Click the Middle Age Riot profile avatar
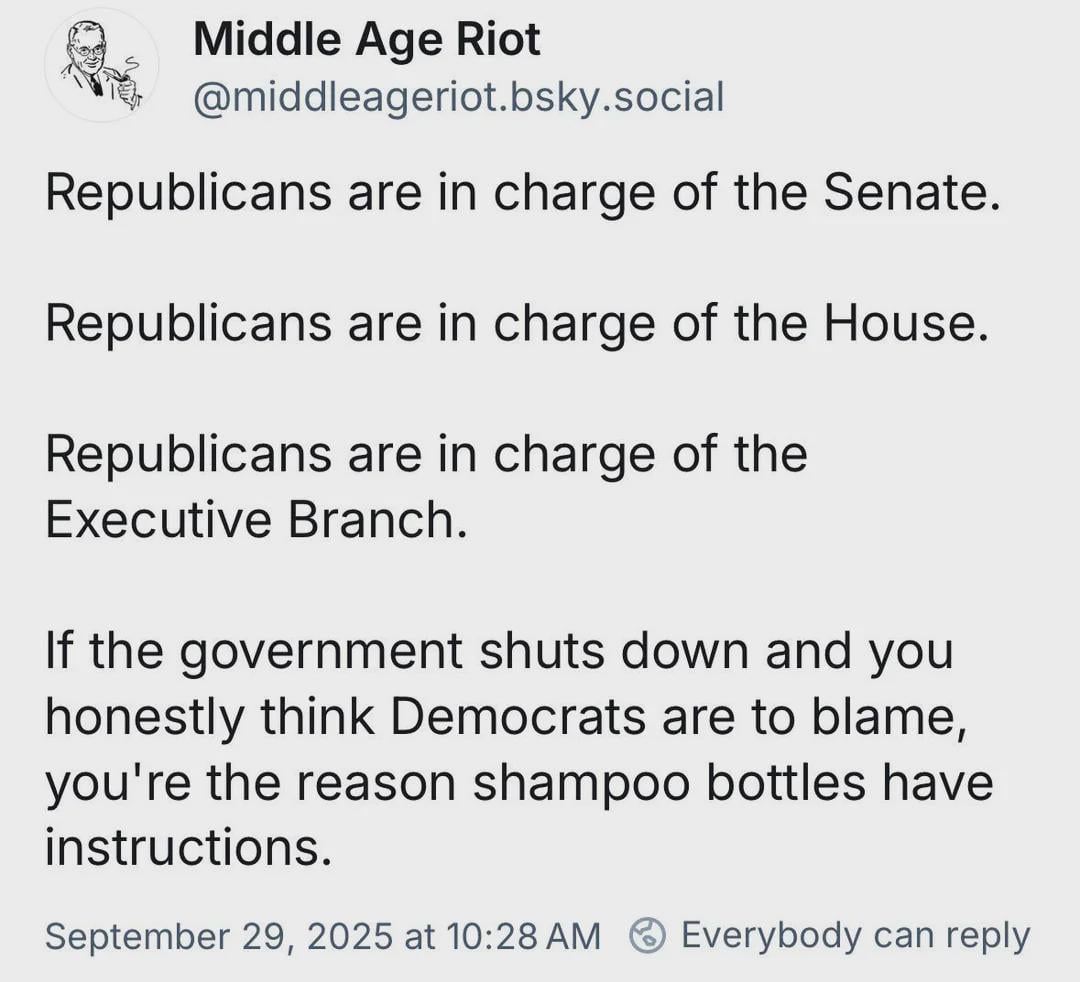 100,65
